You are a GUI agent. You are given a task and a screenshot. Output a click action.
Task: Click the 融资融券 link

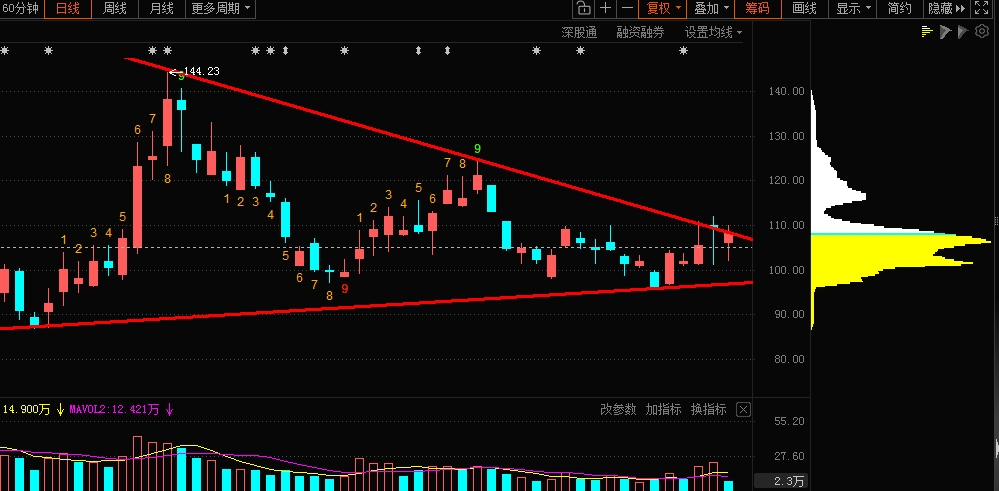tap(640, 32)
